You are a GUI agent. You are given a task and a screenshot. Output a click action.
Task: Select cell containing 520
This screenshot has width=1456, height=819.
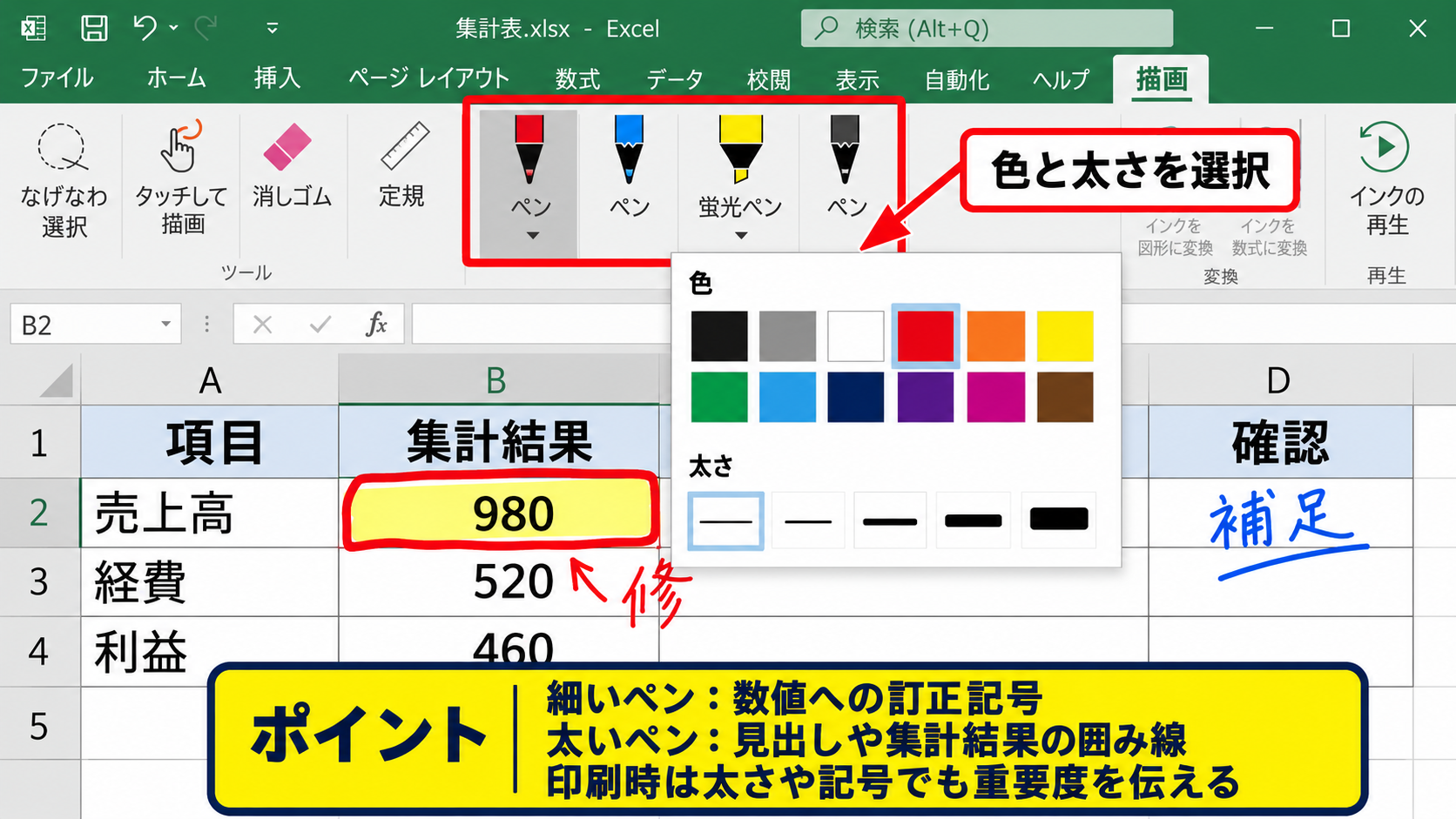click(x=499, y=582)
